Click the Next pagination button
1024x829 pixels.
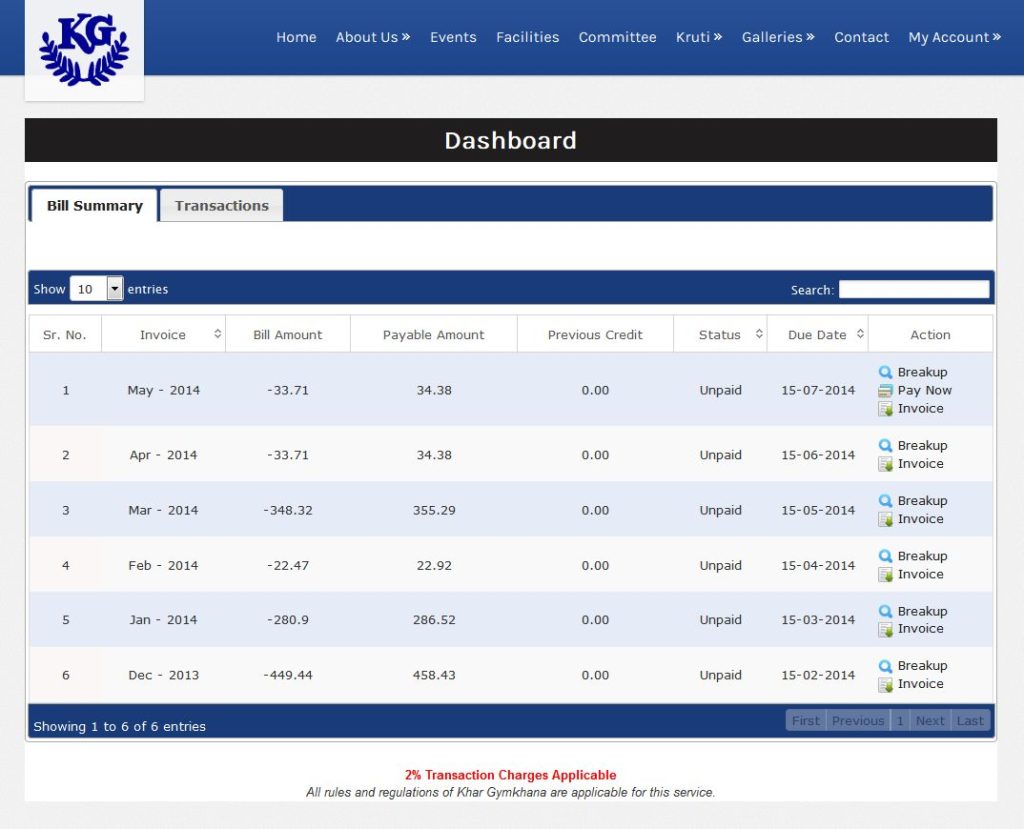pos(929,721)
